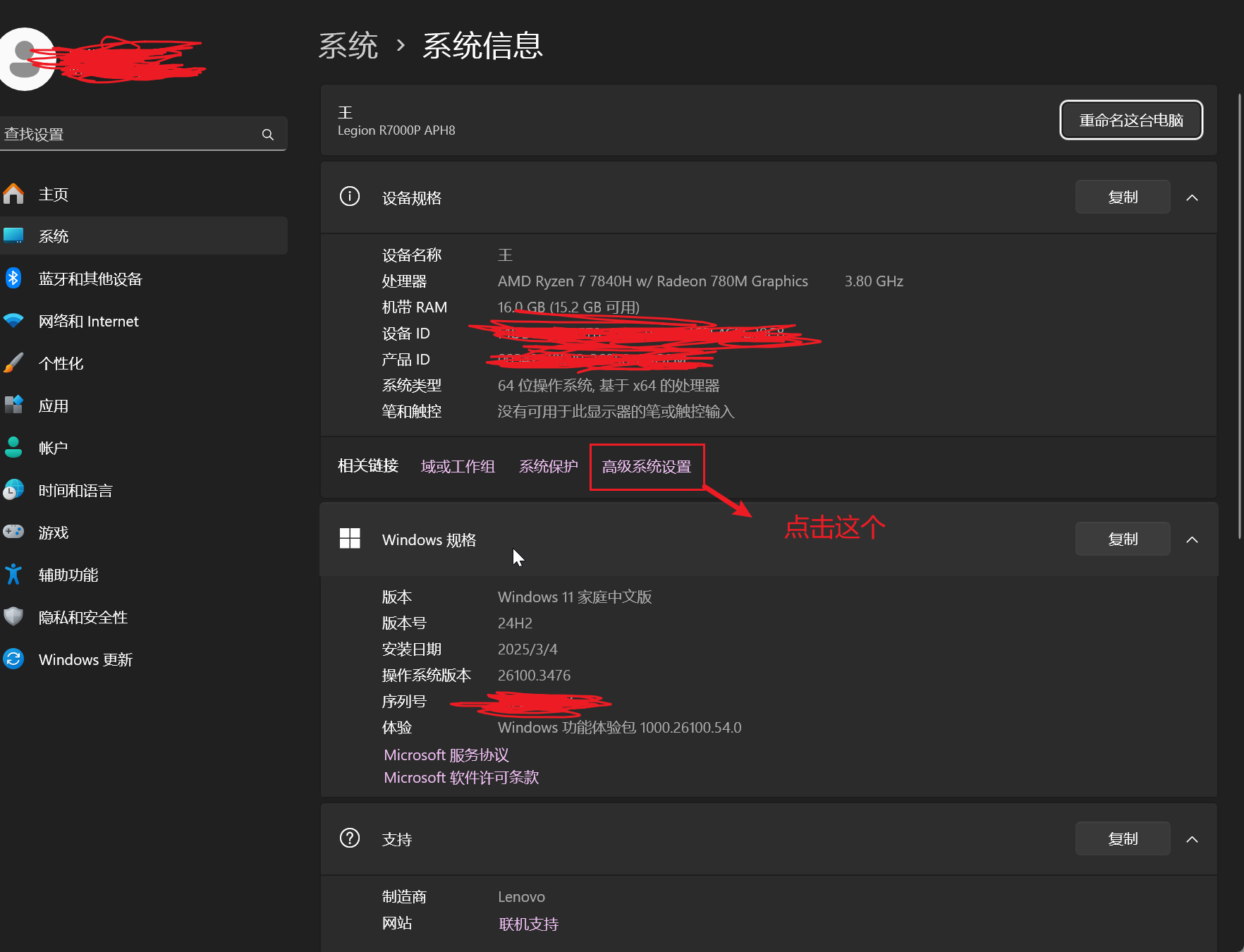Click 系统 in the breadcrumb header
The height and width of the screenshot is (952, 1244).
click(348, 46)
